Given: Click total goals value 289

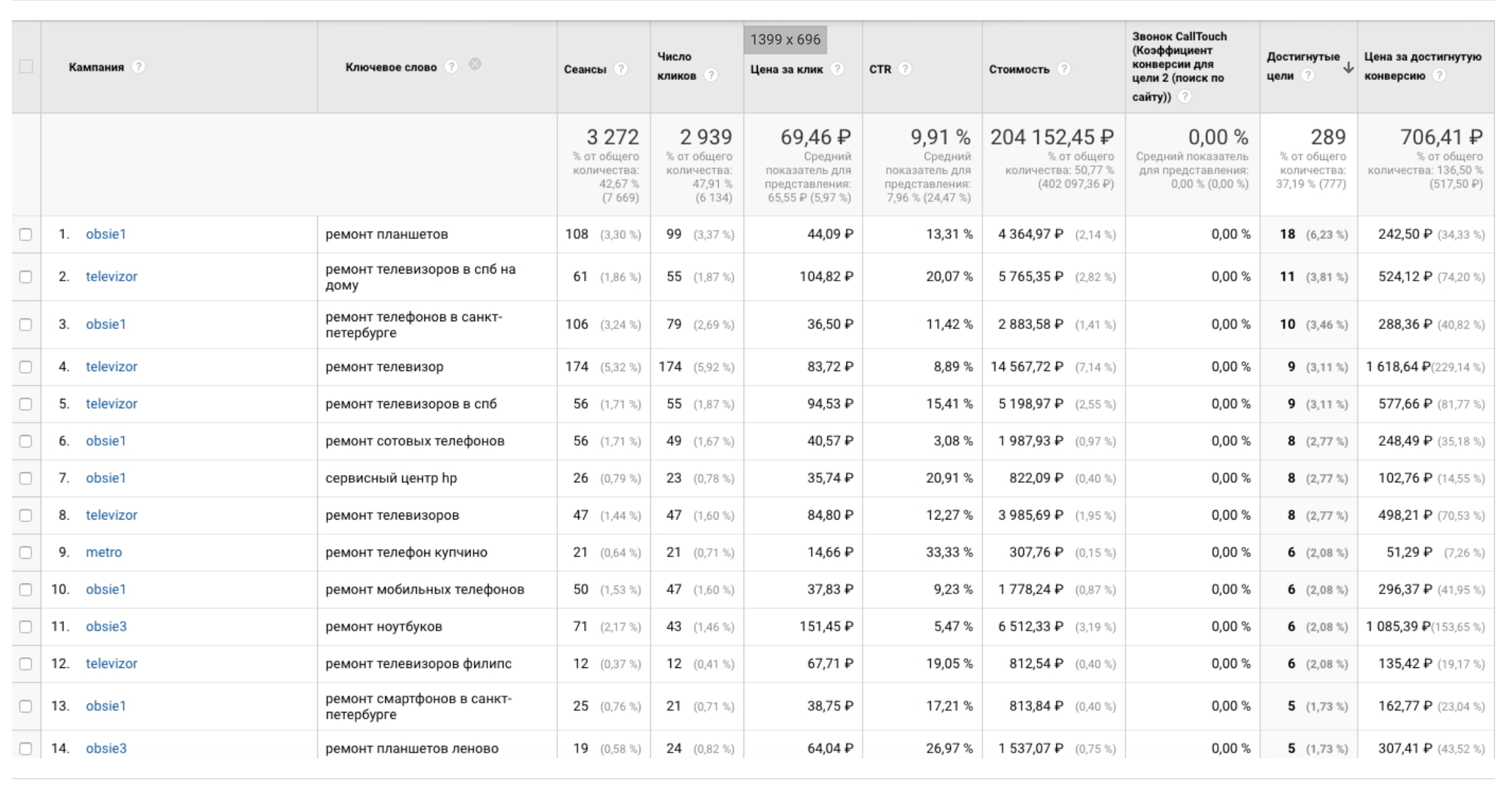Looking at the screenshot, I should pyautogui.click(x=1328, y=137).
